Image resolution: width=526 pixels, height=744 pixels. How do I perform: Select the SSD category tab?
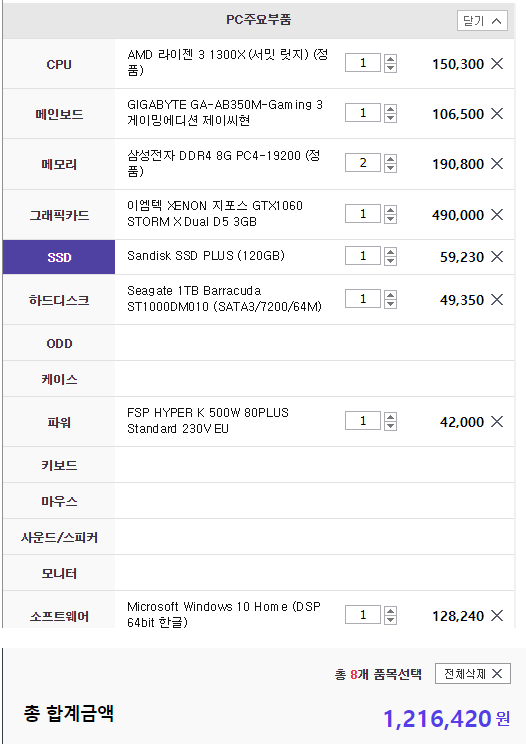[x=59, y=257]
